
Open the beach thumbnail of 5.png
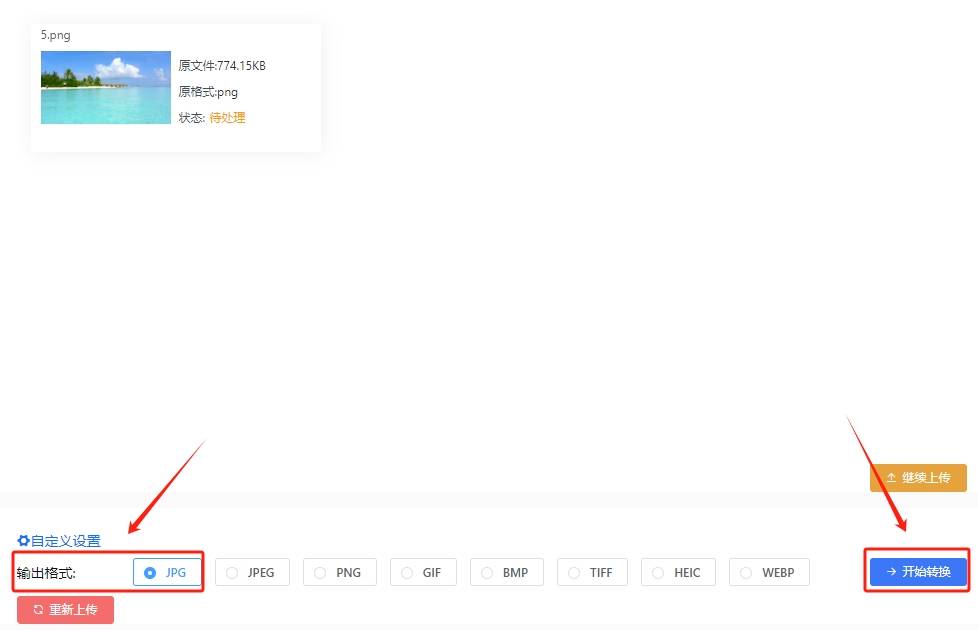(x=105, y=87)
